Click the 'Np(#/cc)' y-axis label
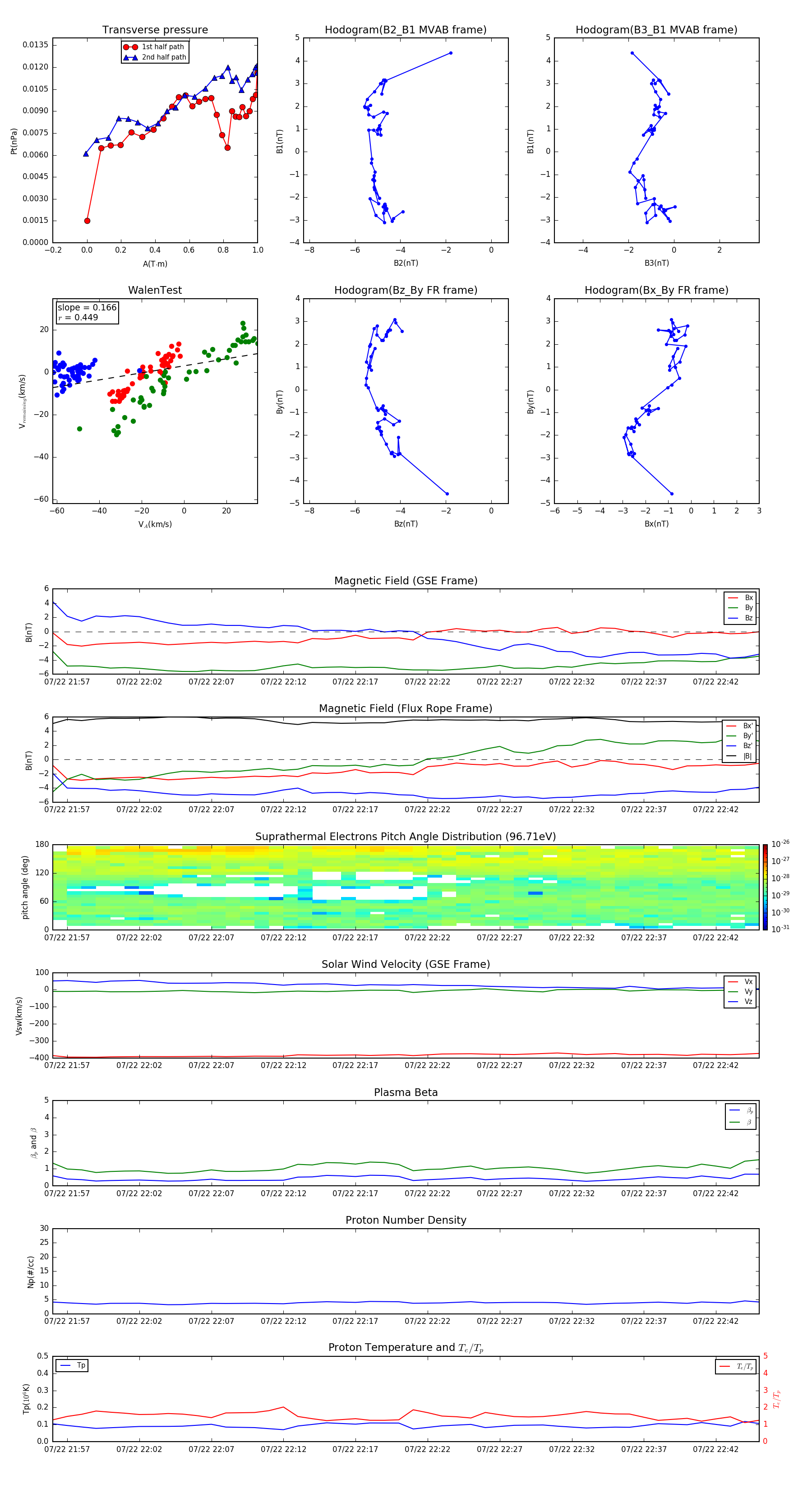 31,1272
